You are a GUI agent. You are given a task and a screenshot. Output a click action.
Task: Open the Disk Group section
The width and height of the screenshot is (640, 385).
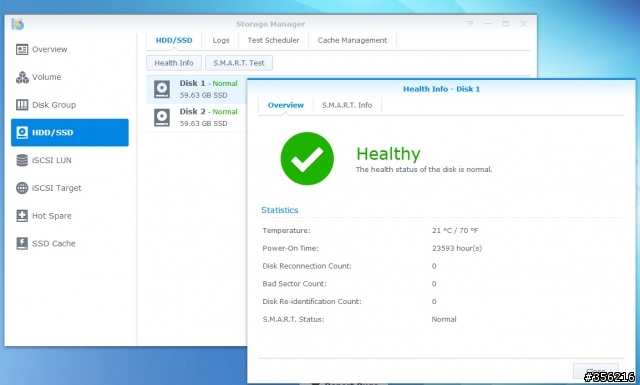click(69, 105)
